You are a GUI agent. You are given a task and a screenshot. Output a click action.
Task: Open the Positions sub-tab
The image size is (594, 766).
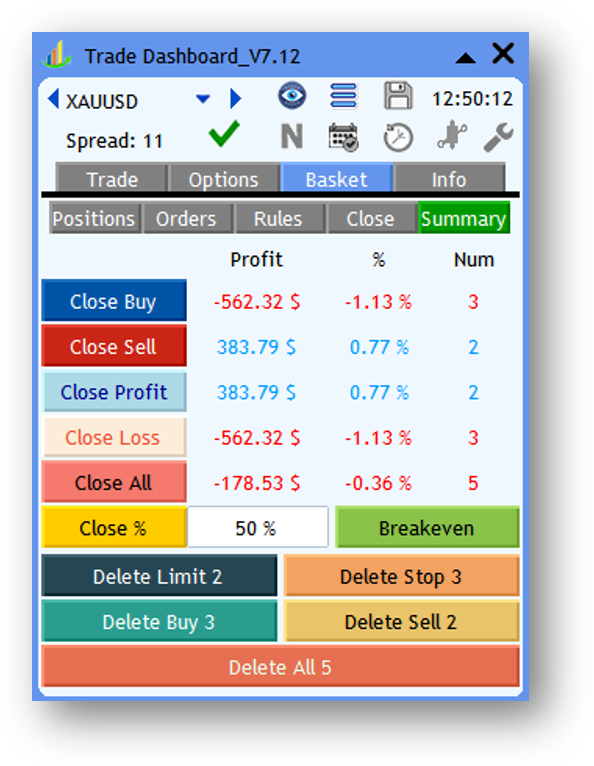[95, 218]
